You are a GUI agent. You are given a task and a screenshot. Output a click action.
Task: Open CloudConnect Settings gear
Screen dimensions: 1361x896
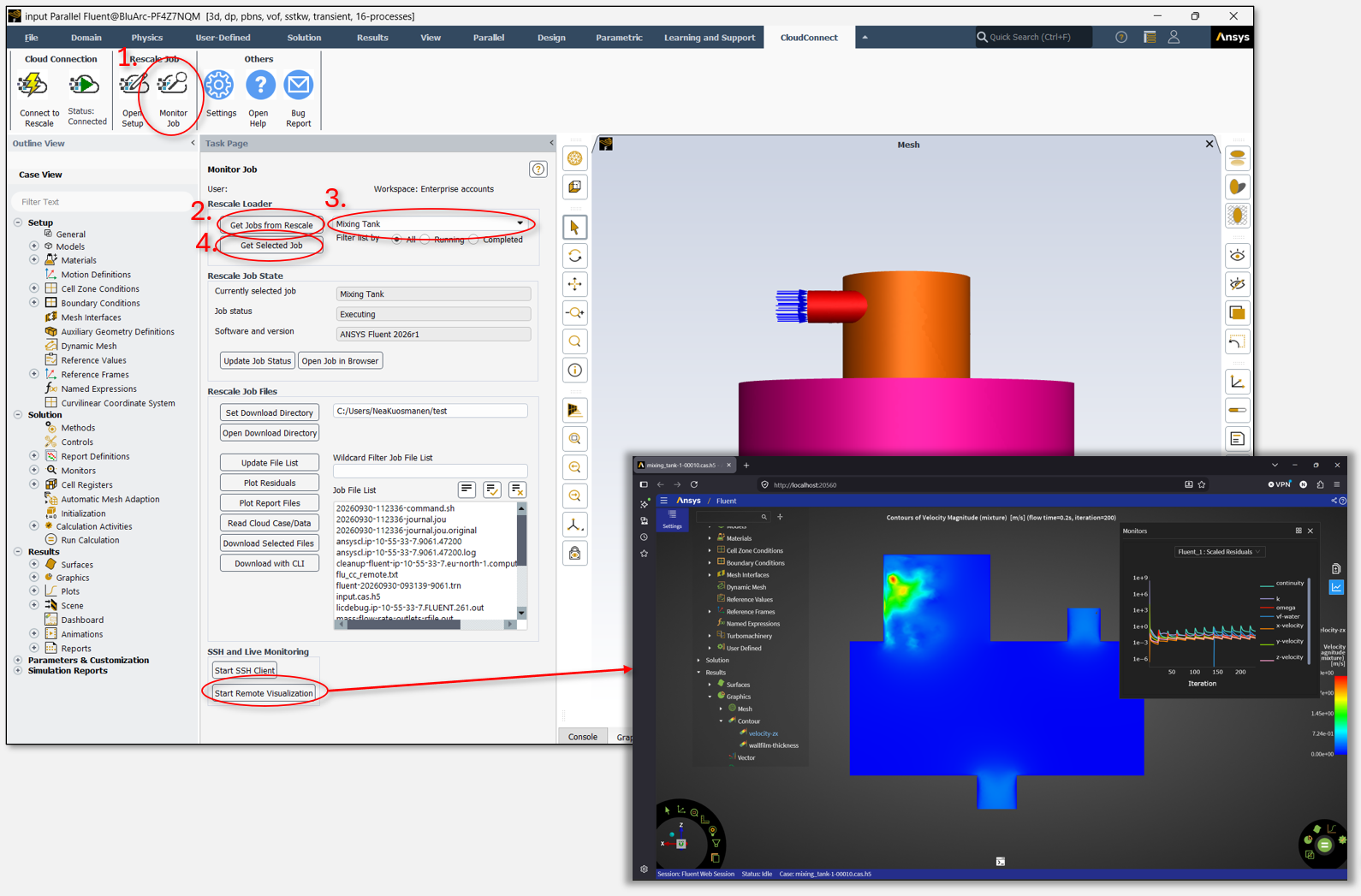[x=219, y=85]
